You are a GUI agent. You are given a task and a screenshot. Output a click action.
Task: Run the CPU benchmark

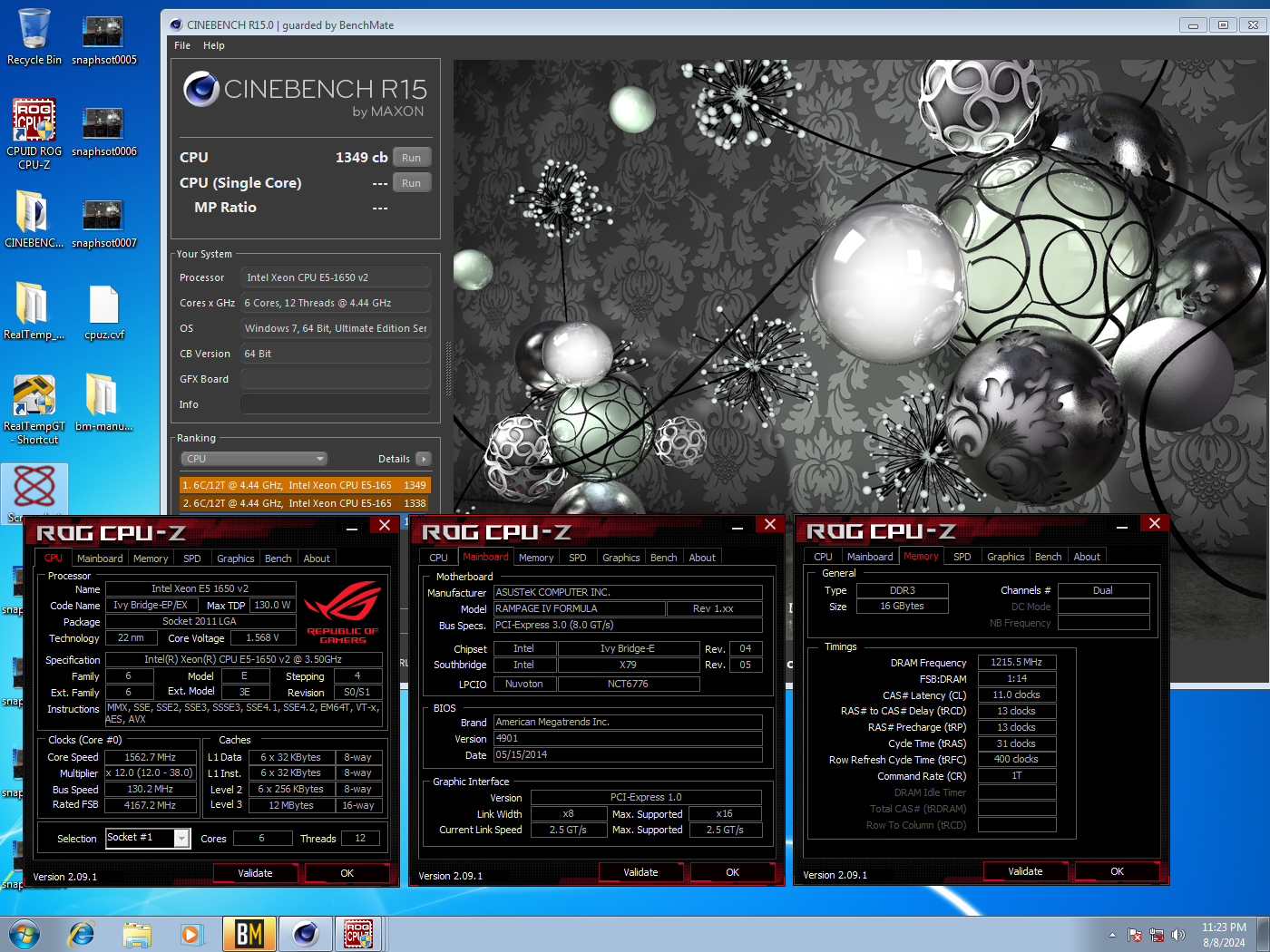tap(412, 158)
